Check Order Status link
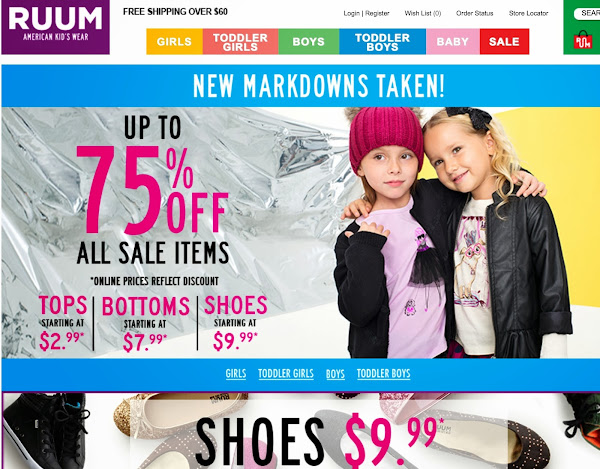The image size is (600, 469). tap(474, 13)
